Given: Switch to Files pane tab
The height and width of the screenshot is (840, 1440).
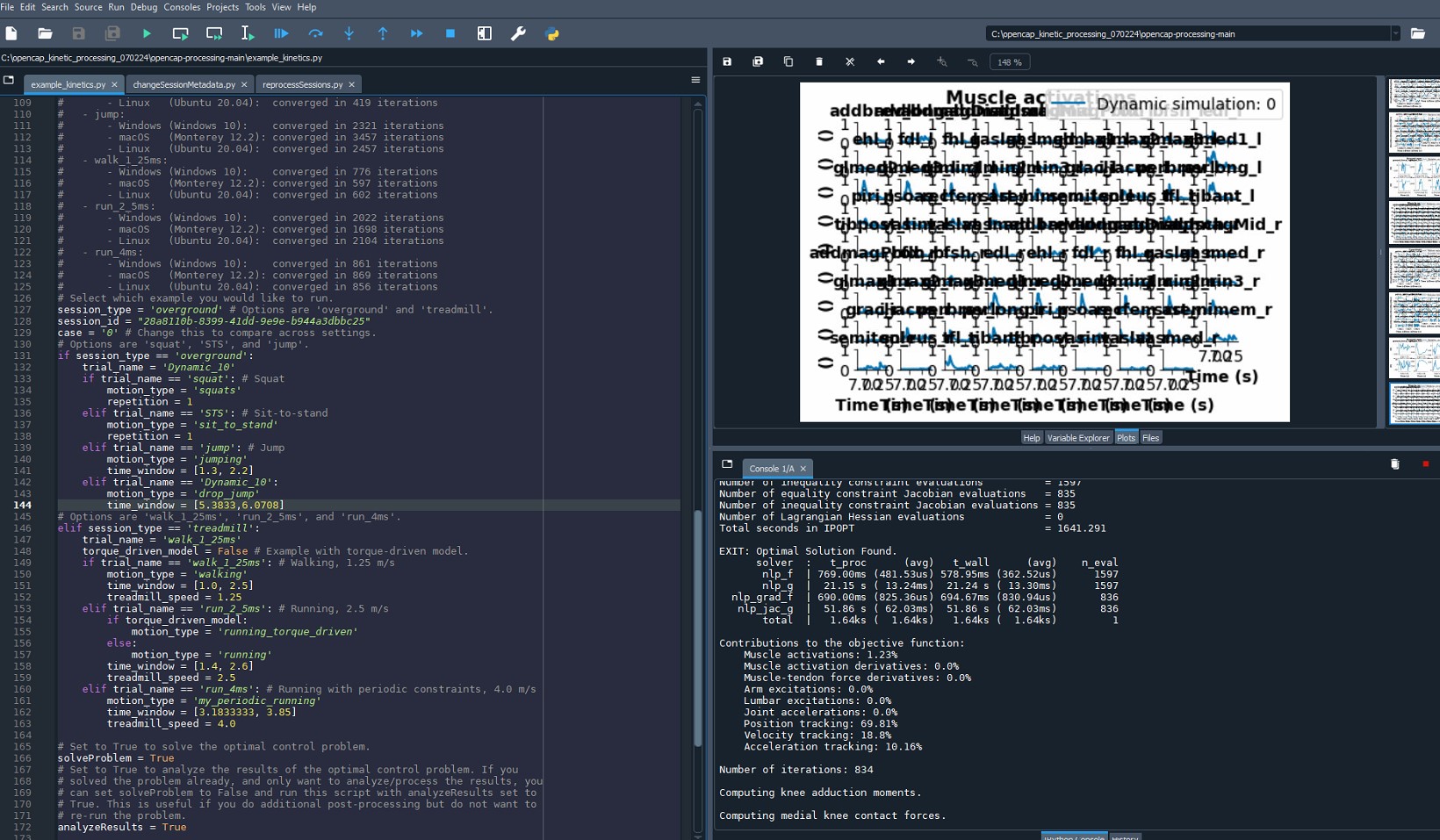Looking at the screenshot, I should pos(1150,437).
